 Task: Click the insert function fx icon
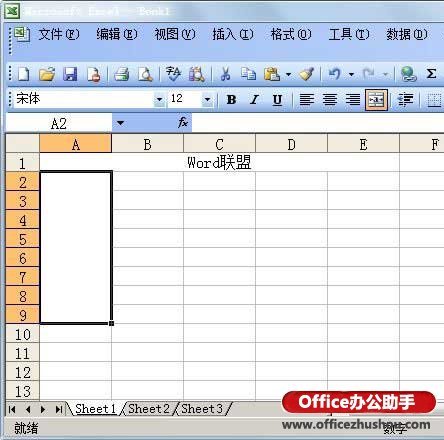pyautogui.click(x=183, y=123)
